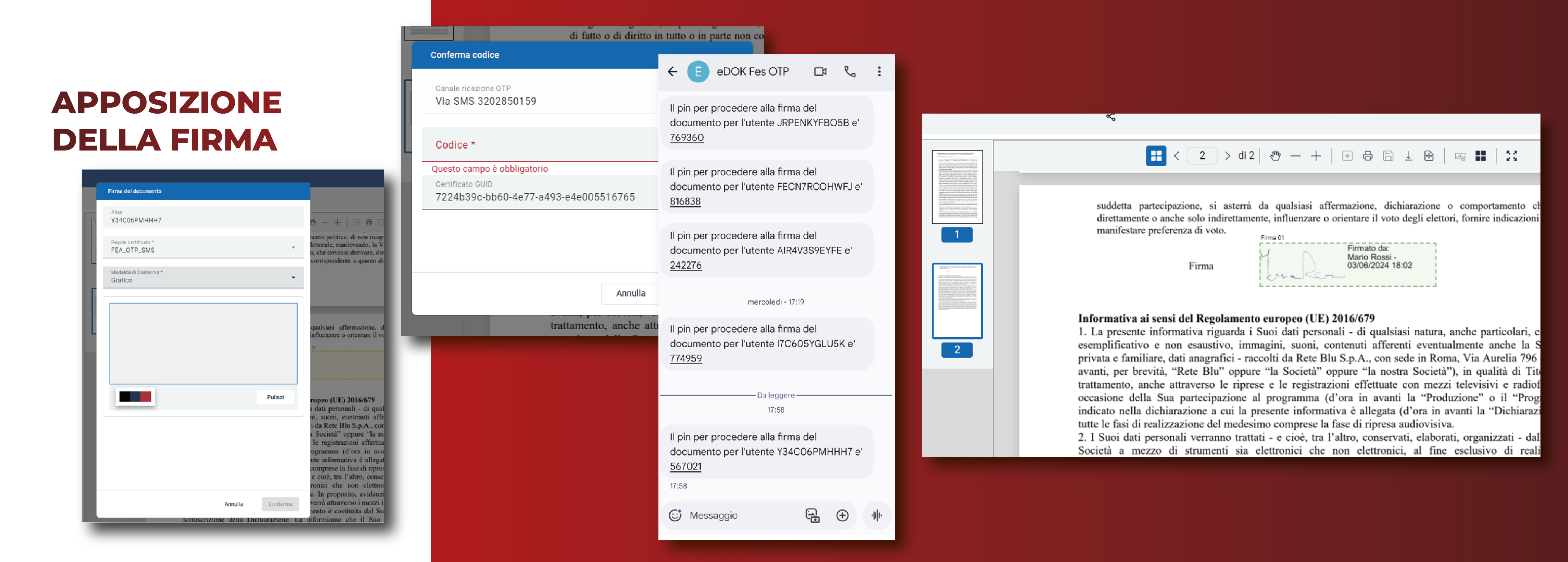Screen dimensions: 1568x562
Task: Go back from the eDOK Fes OTP chat
Action: pyautogui.click(x=673, y=72)
